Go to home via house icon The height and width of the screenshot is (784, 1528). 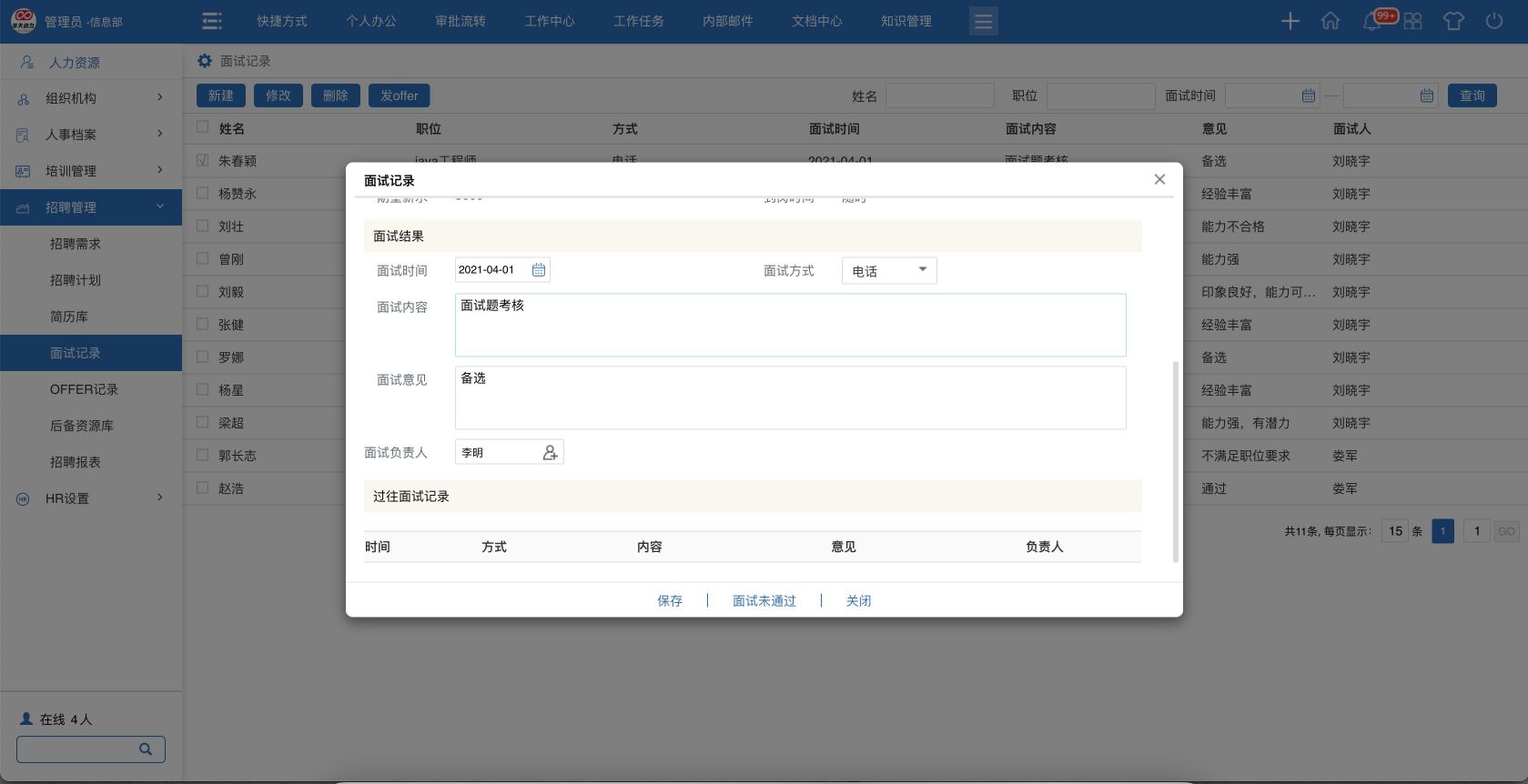click(x=1330, y=21)
